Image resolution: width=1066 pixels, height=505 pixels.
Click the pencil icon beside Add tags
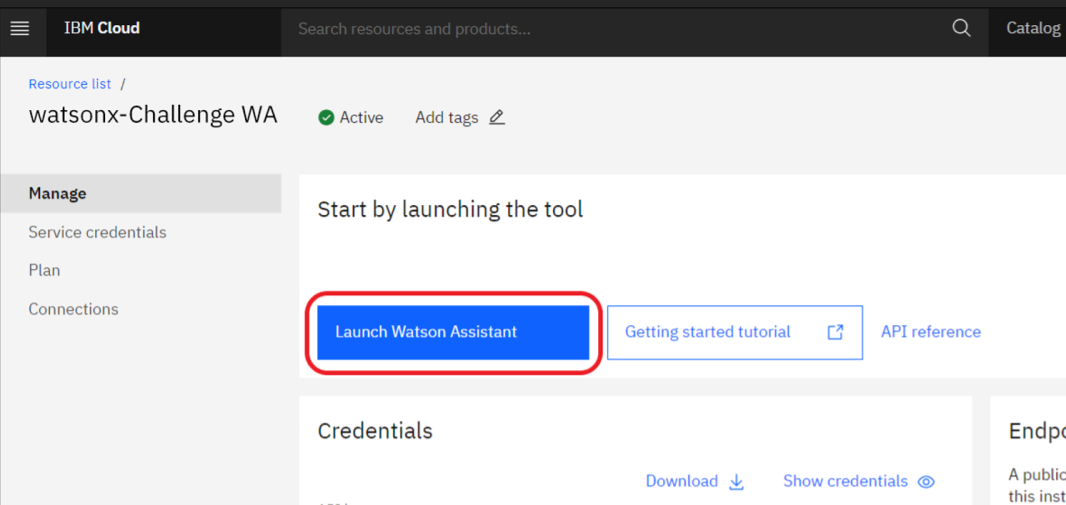(497, 118)
